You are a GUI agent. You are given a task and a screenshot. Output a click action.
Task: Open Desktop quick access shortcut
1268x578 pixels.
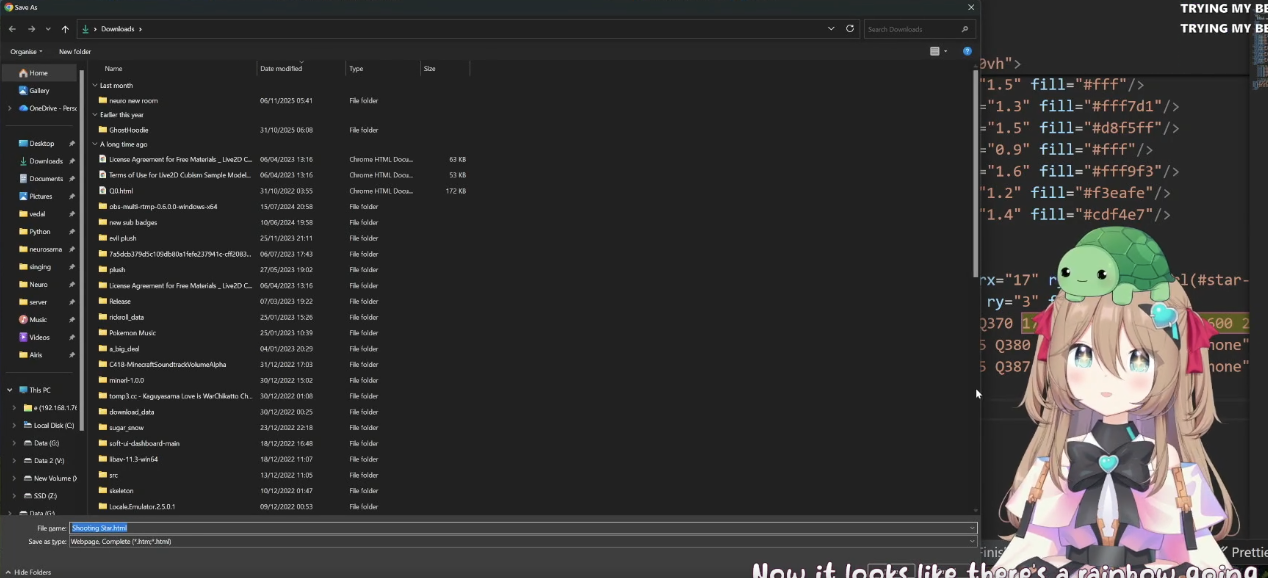click(x=41, y=143)
